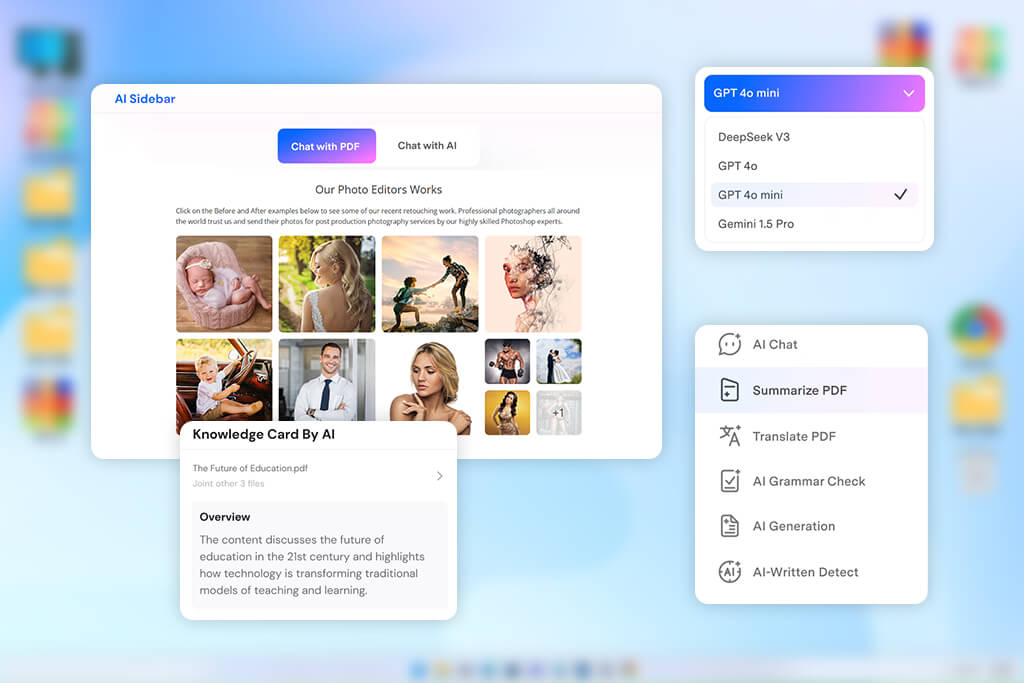
Task: Select AI Grammar Check option
Action: point(811,481)
